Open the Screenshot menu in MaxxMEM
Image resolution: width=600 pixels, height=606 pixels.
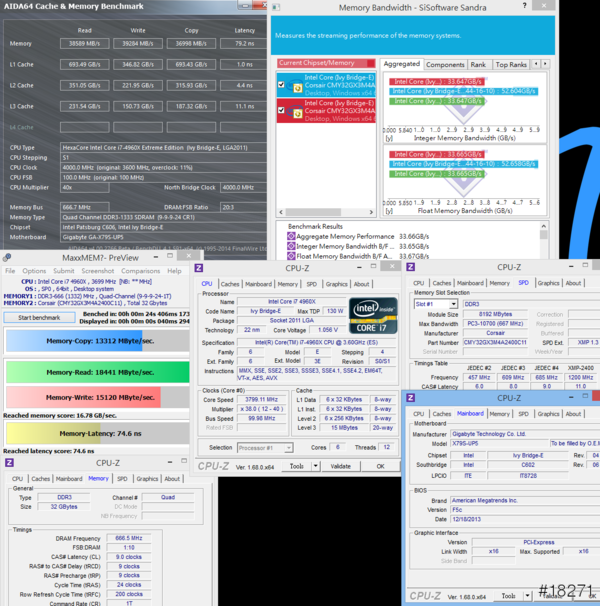(x=98, y=271)
